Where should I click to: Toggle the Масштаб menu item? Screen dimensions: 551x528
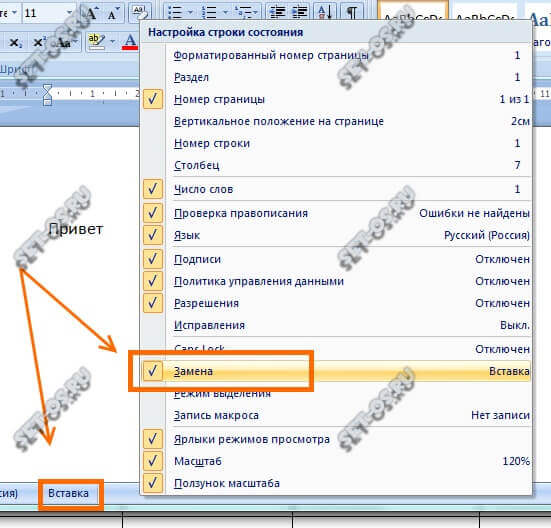[x=337, y=461]
